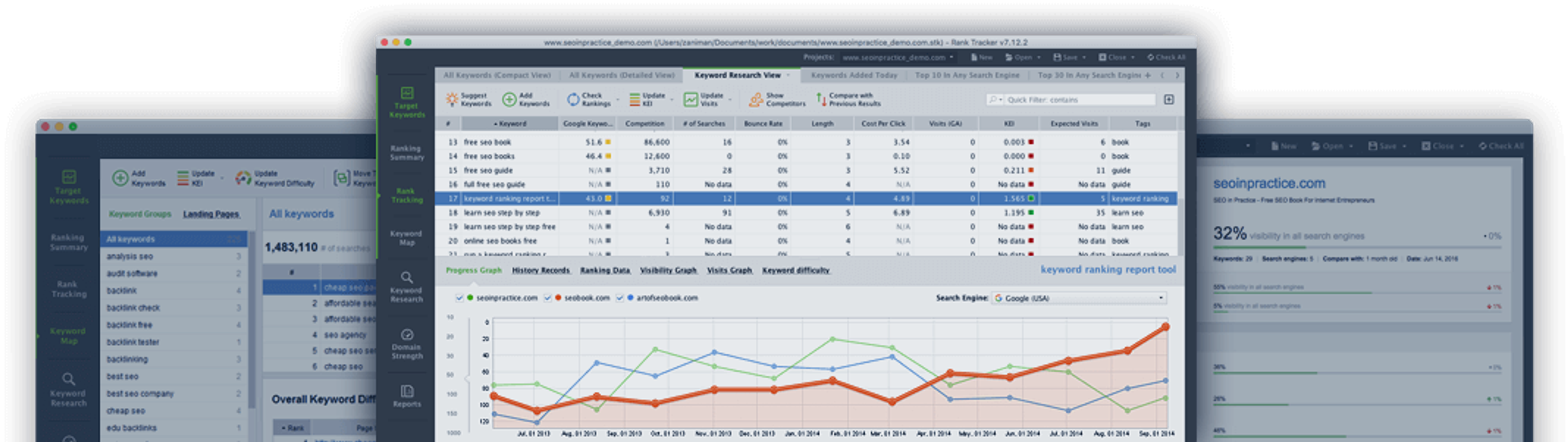Select the Progress Graph tab
This screenshot has width=1568, height=442.
pos(474,270)
